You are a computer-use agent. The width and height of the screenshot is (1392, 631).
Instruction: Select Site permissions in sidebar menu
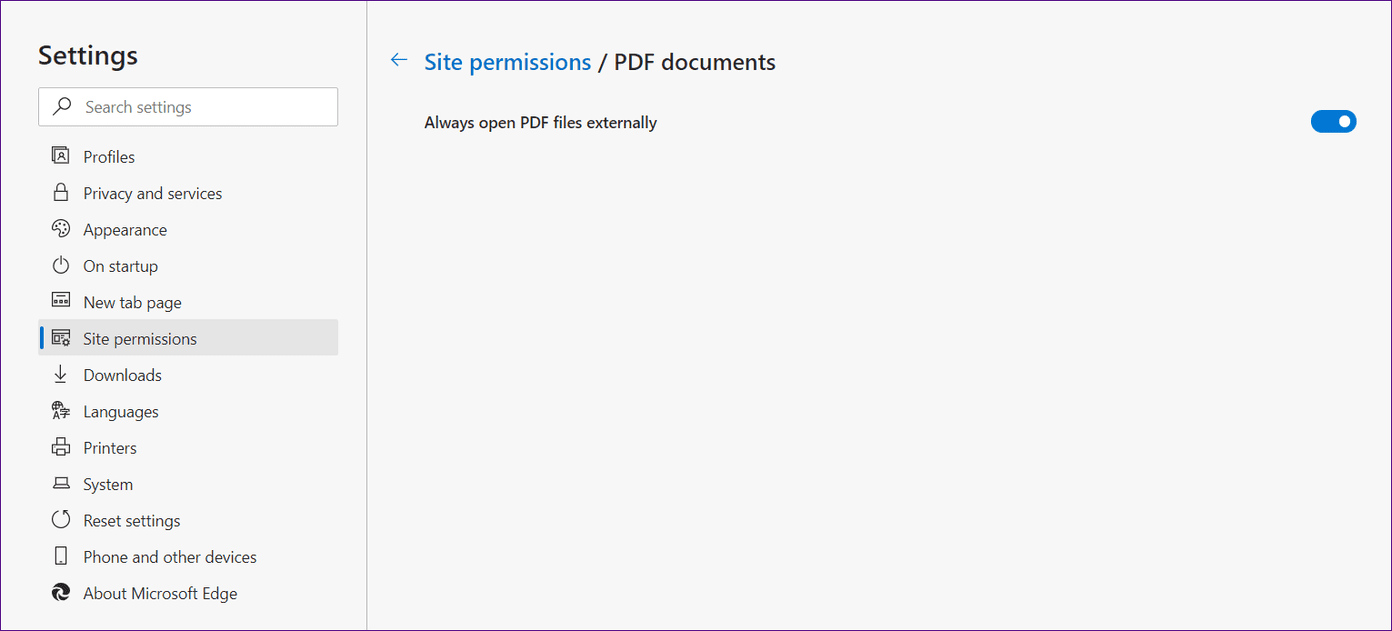pos(188,338)
